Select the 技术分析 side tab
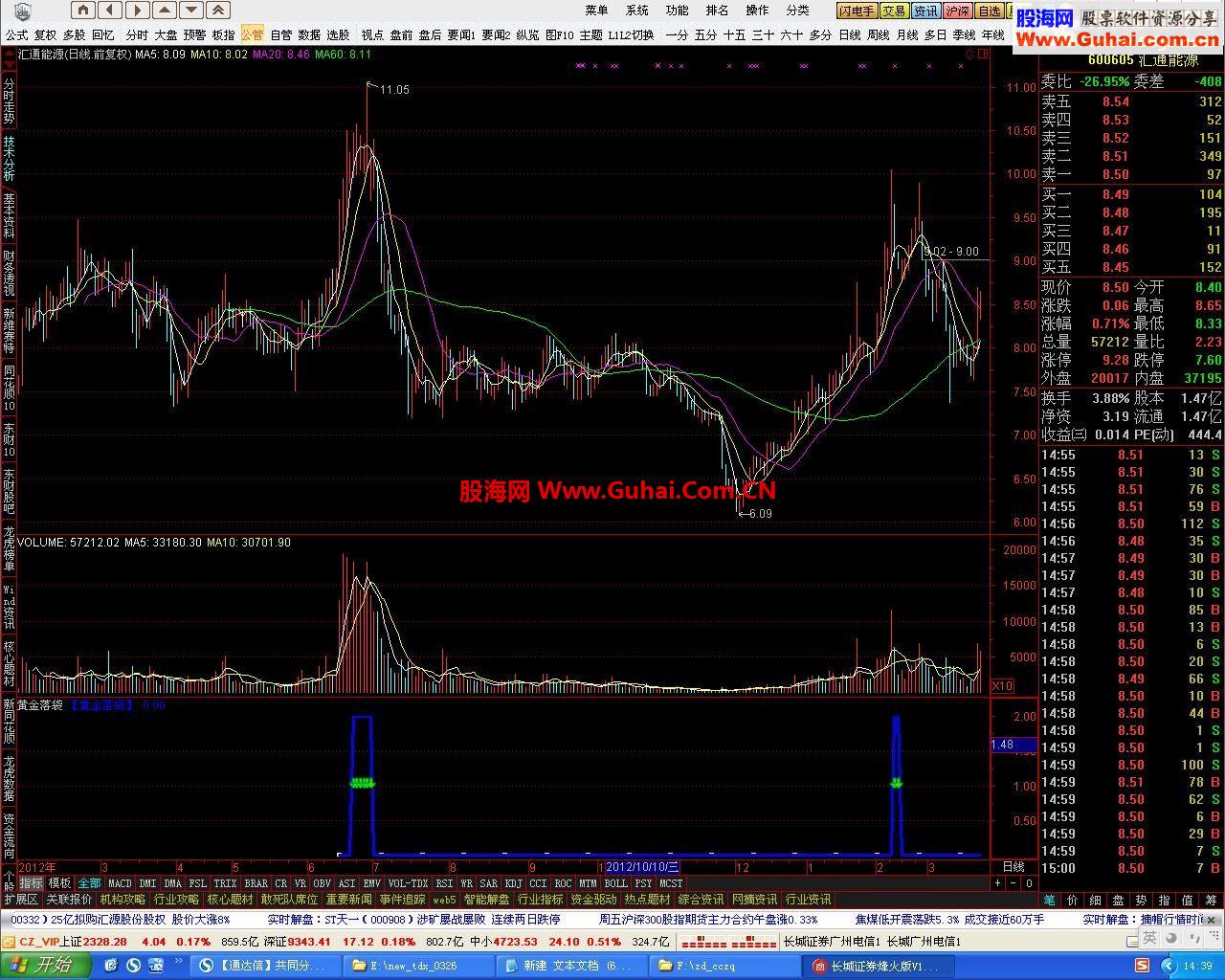This screenshot has width=1225, height=980. (x=9, y=158)
